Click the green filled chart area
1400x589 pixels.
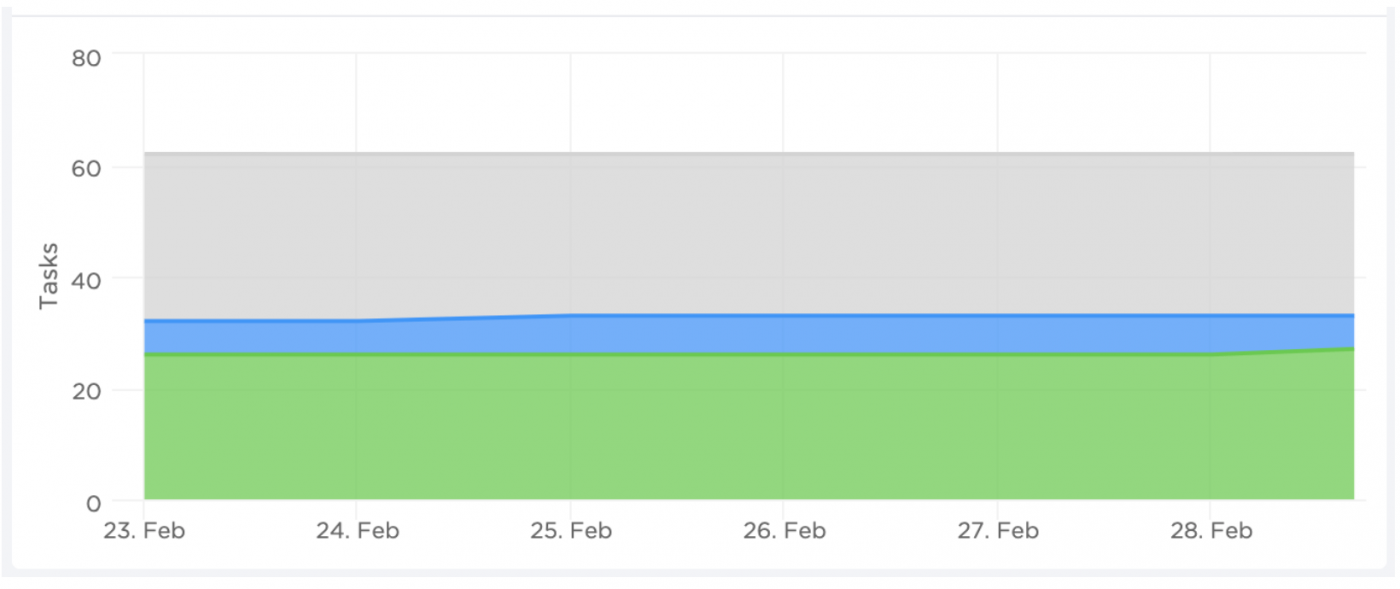tap(700, 430)
